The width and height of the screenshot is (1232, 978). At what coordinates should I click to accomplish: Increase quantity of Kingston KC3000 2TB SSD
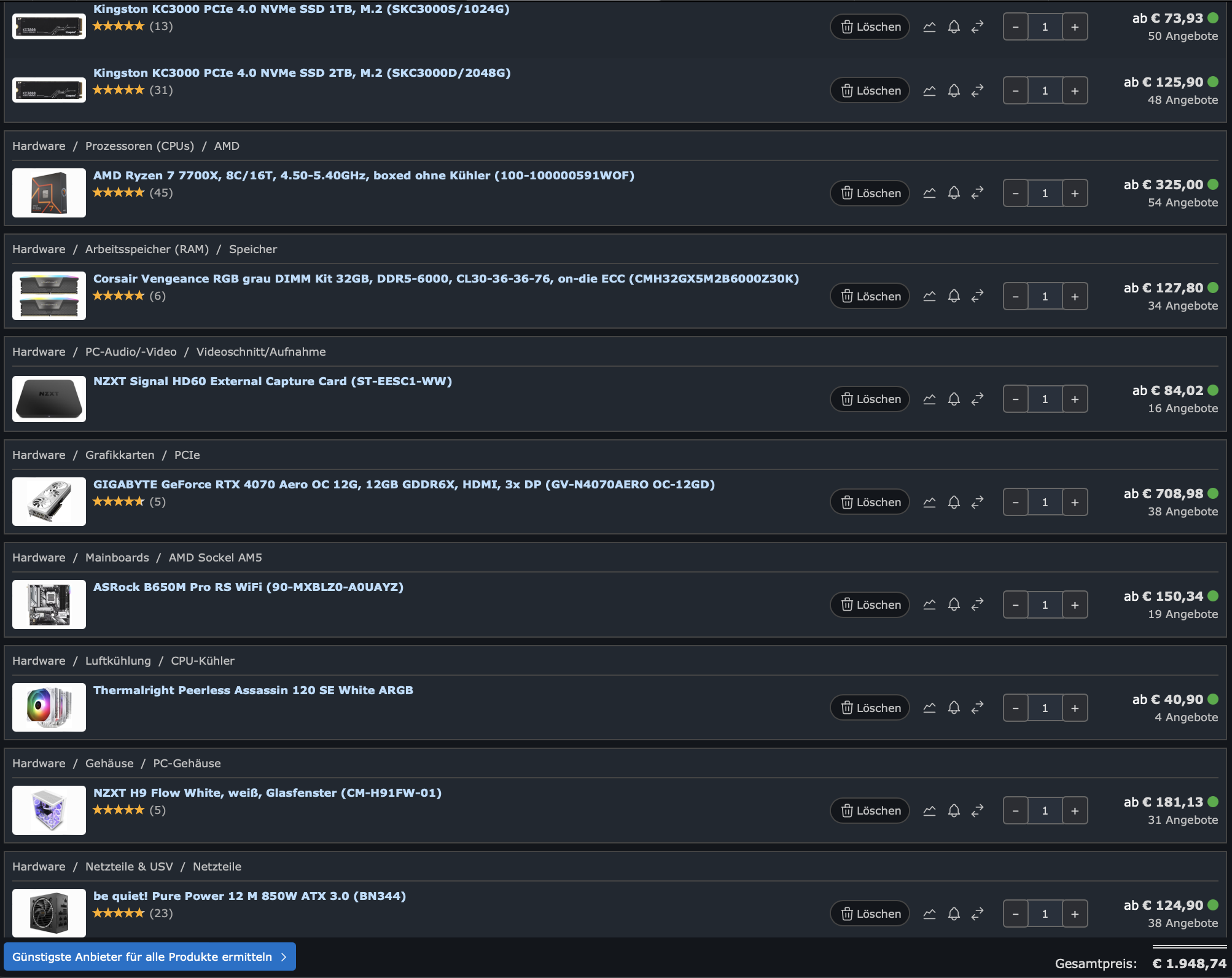[x=1075, y=90]
